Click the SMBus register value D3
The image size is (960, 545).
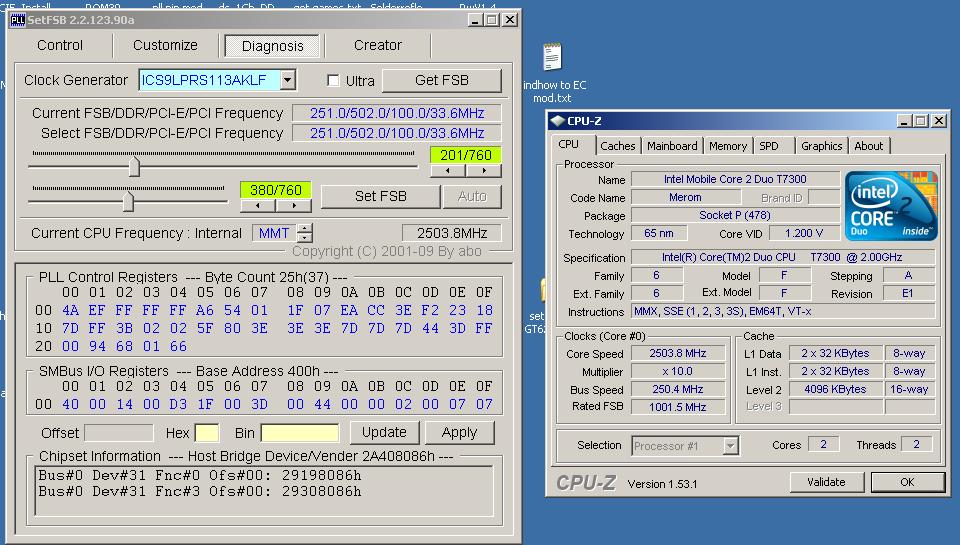coord(178,405)
